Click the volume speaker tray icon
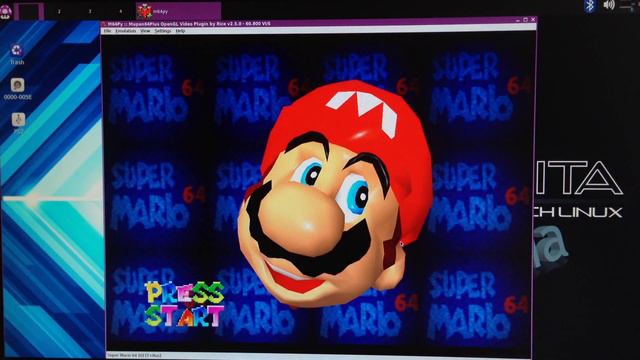 pos(609,5)
